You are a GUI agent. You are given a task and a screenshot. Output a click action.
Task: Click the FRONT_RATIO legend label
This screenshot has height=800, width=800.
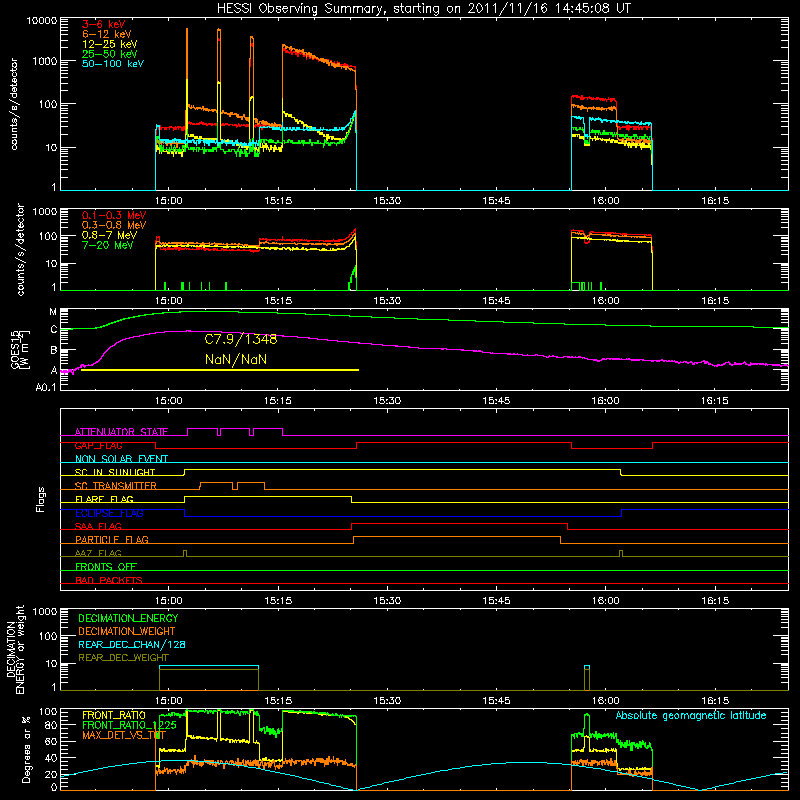coord(113,715)
